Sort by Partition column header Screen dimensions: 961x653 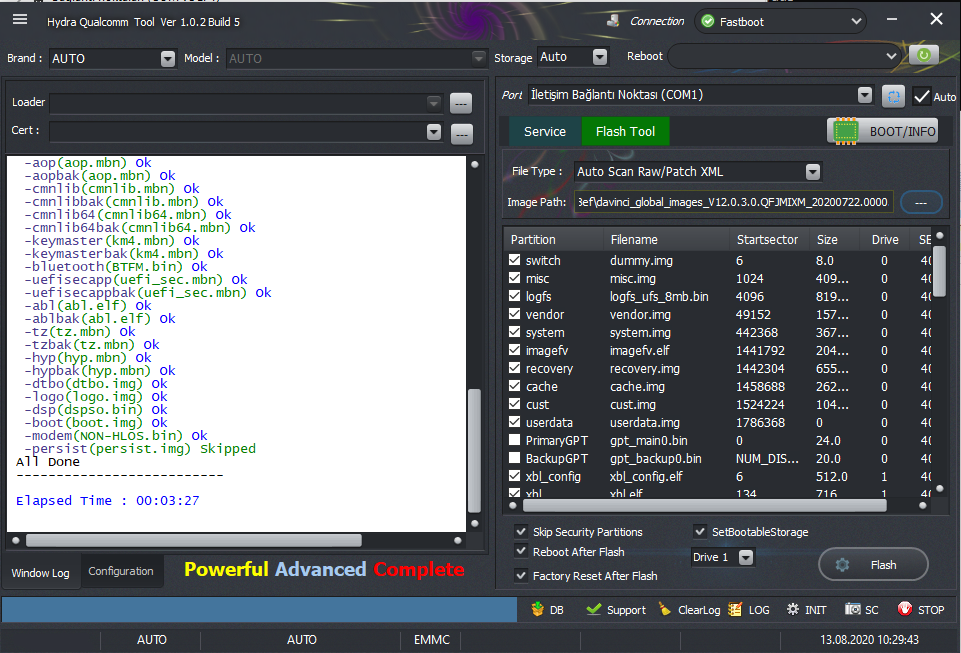click(533, 240)
